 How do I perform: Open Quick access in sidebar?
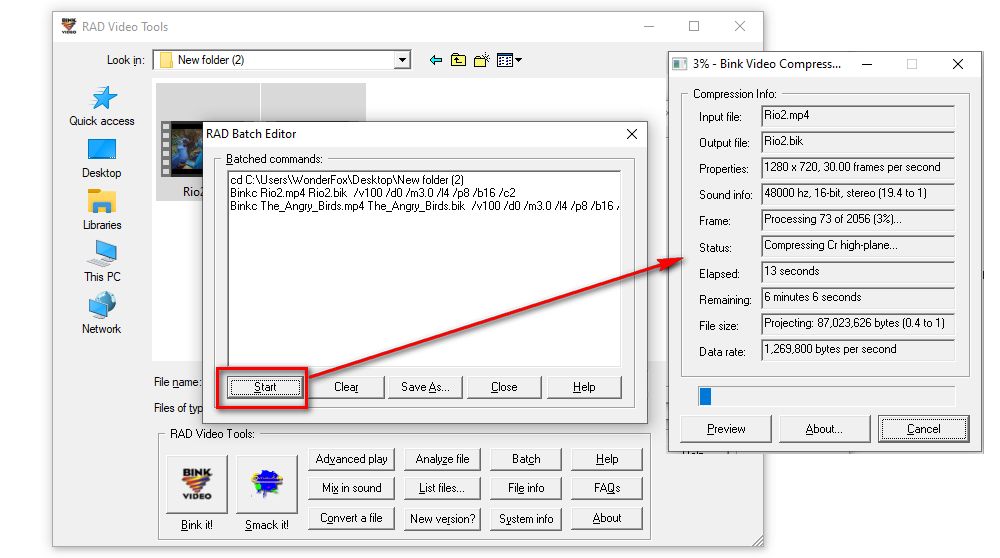(x=102, y=106)
